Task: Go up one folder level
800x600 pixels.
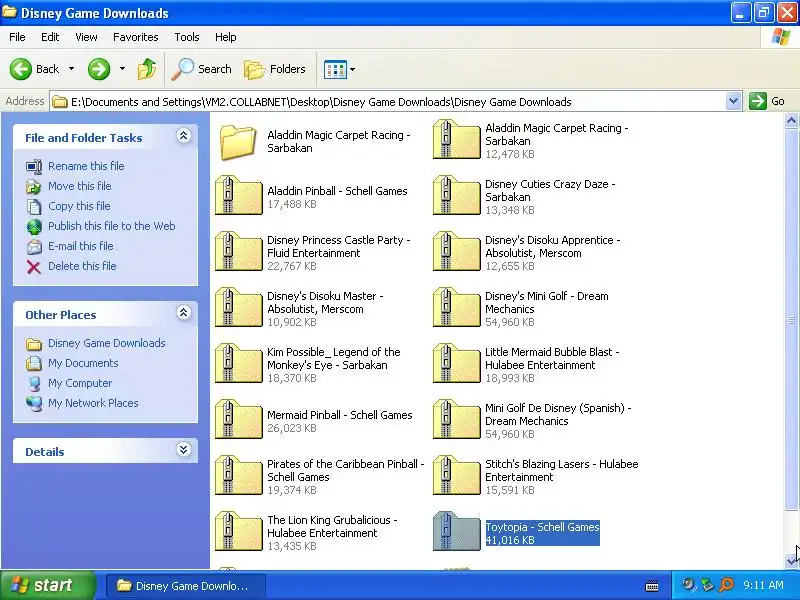Action: (x=147, y=69)
